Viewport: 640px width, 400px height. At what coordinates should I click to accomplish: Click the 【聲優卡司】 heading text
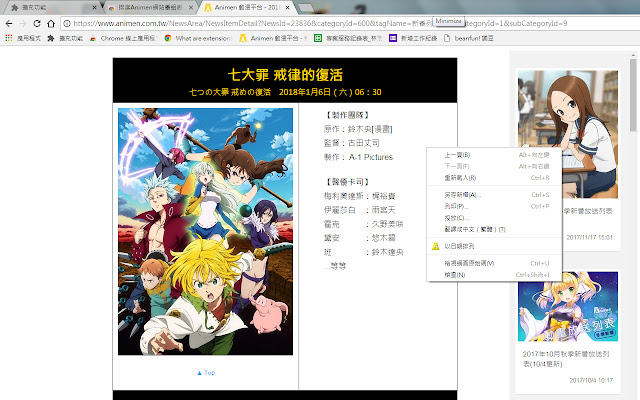(x=347, y=182)
